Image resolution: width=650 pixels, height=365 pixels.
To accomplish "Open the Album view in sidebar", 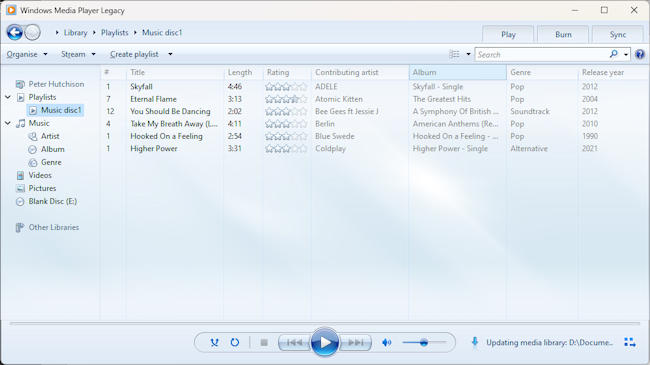I will tap(46, 149).
